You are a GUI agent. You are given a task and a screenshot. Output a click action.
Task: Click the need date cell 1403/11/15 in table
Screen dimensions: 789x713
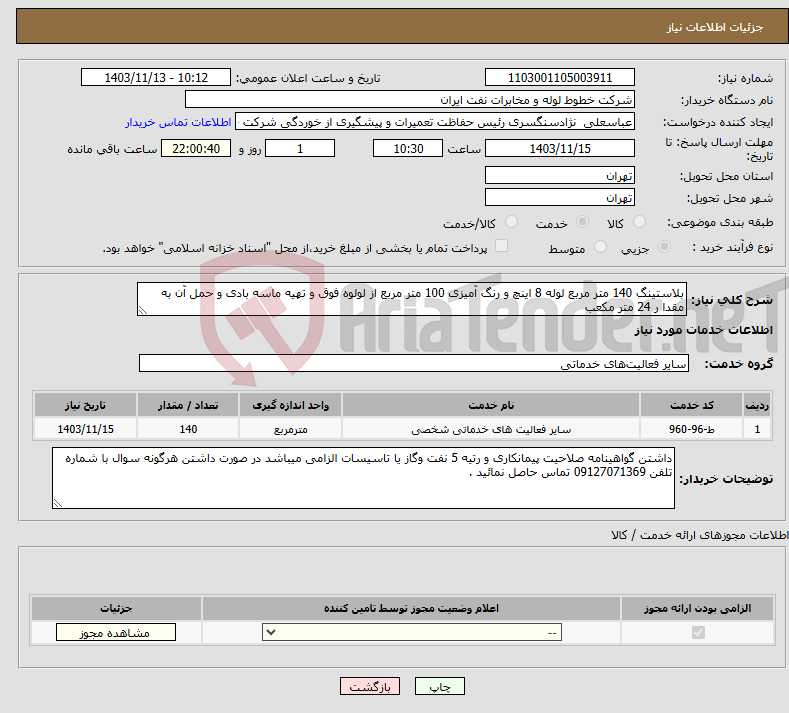point(85,429)
